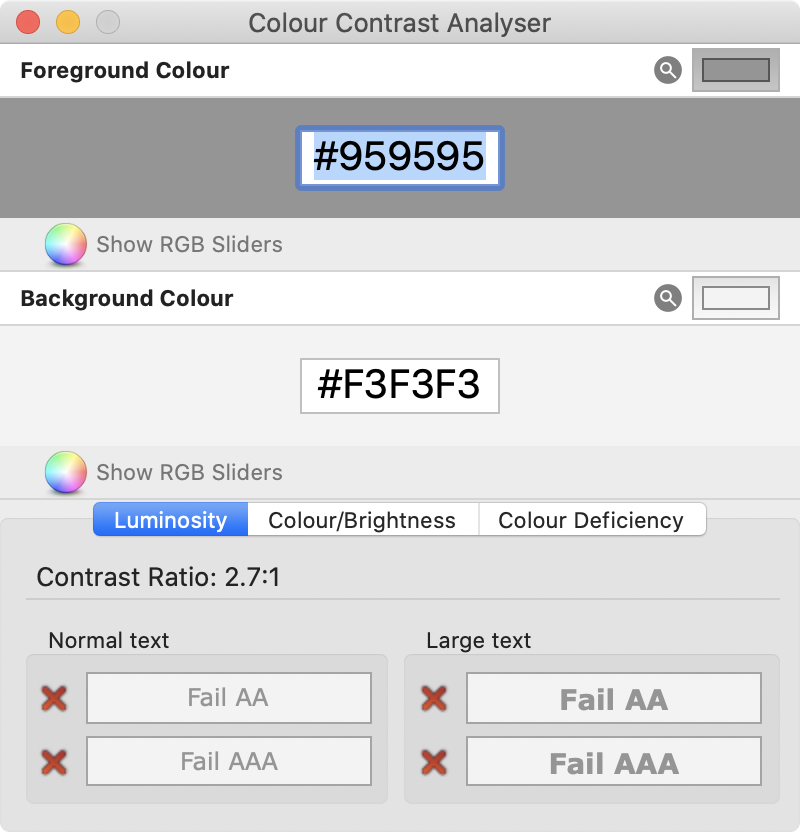Click the normal text Fail AAA indicator button
The height and width of the screenshot is (832, 800).
(x=228, y=761)
